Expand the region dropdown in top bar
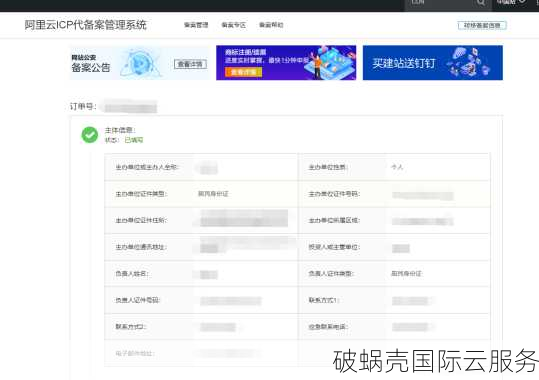The image size is (539, 380). (511, 2)
